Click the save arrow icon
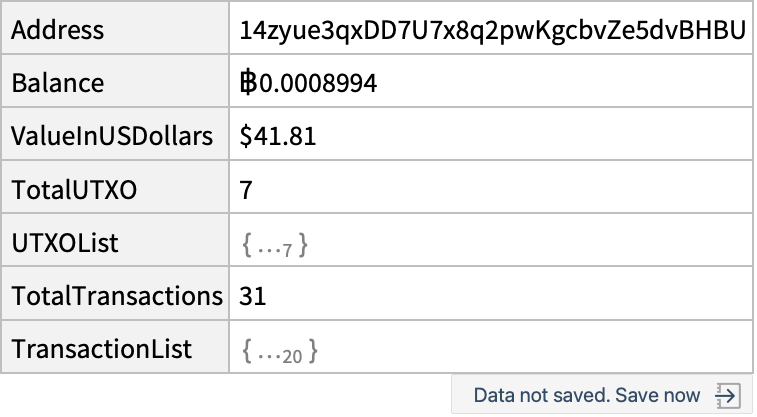 [x=728, y=395]
